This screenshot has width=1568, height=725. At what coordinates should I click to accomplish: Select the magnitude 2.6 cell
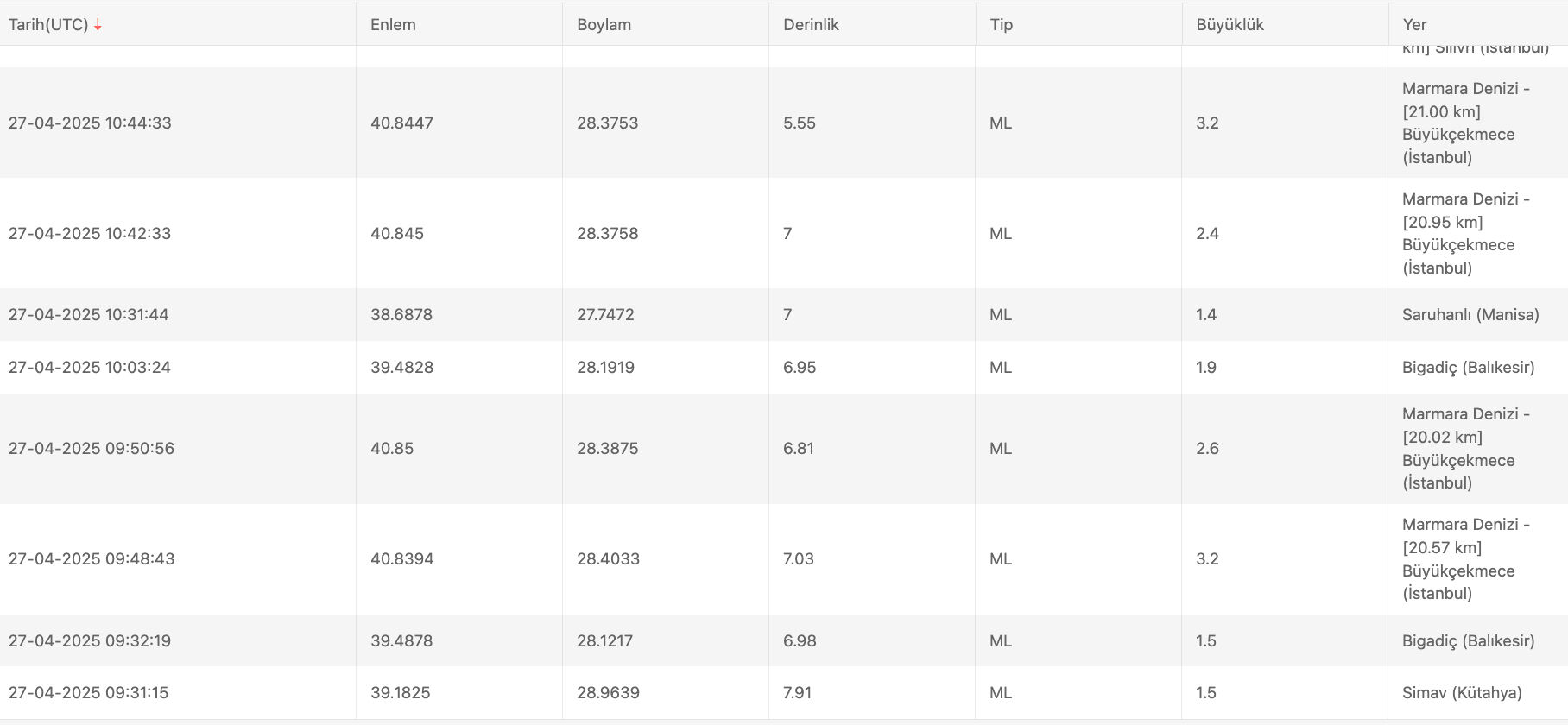(x=1207, y=449)
